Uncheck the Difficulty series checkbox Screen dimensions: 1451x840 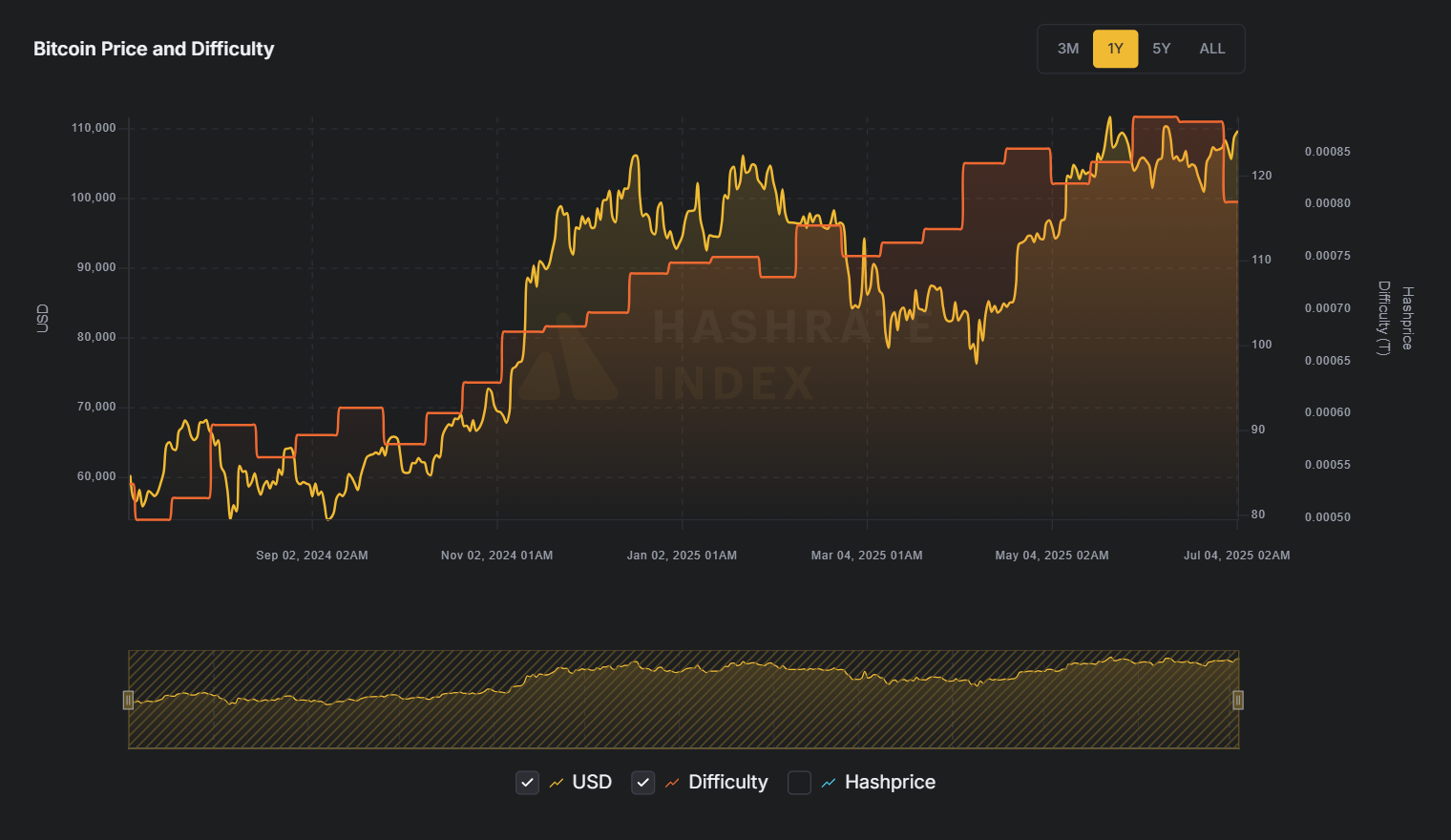pos(643,783)
